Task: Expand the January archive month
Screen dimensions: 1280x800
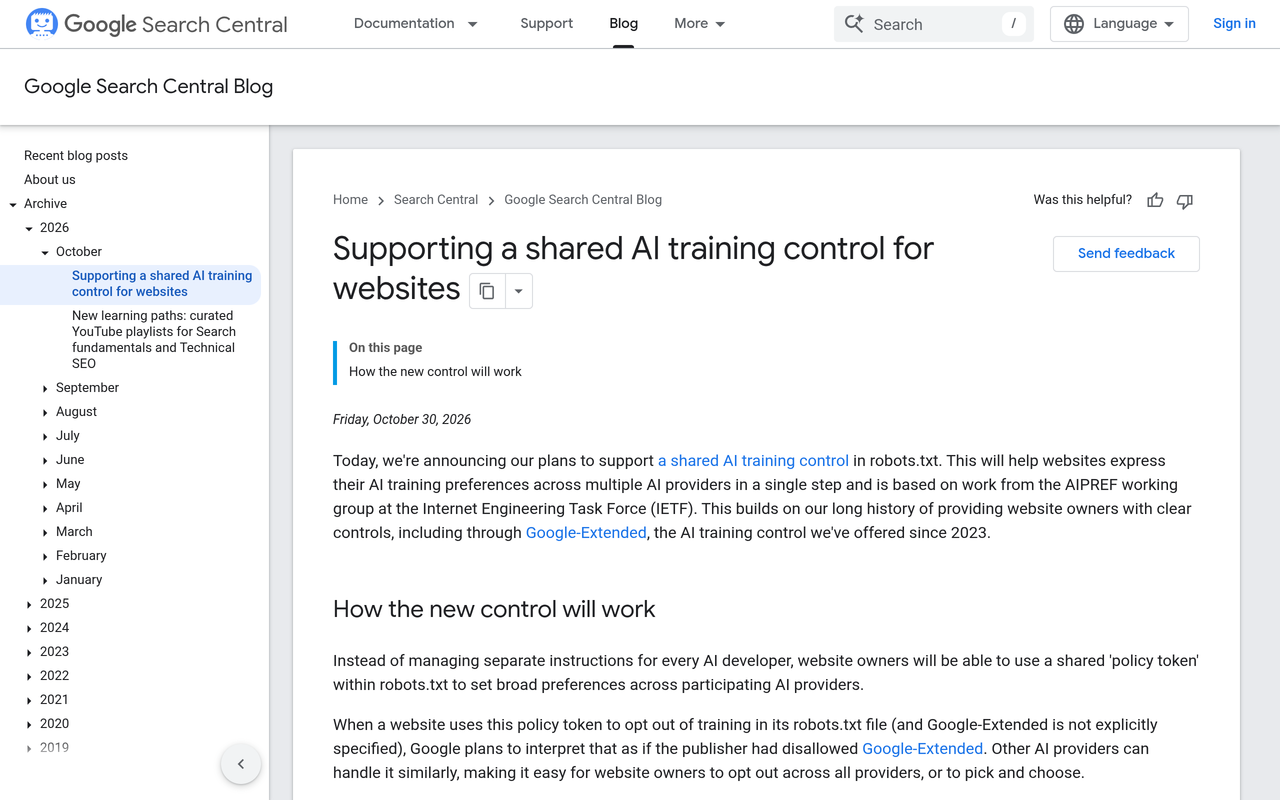Action: 45,580
